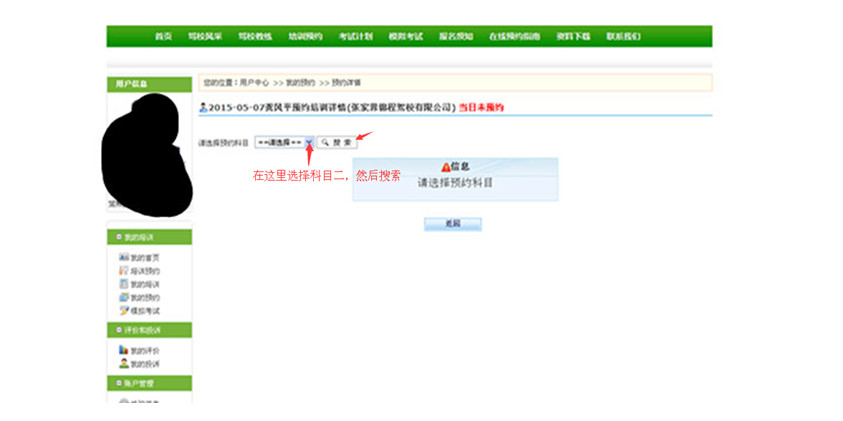Image resolution: width=843 pixels, height=421 pixels.
Task: Click the 我的评价 sidebar icon
Action: pos(124,350)
